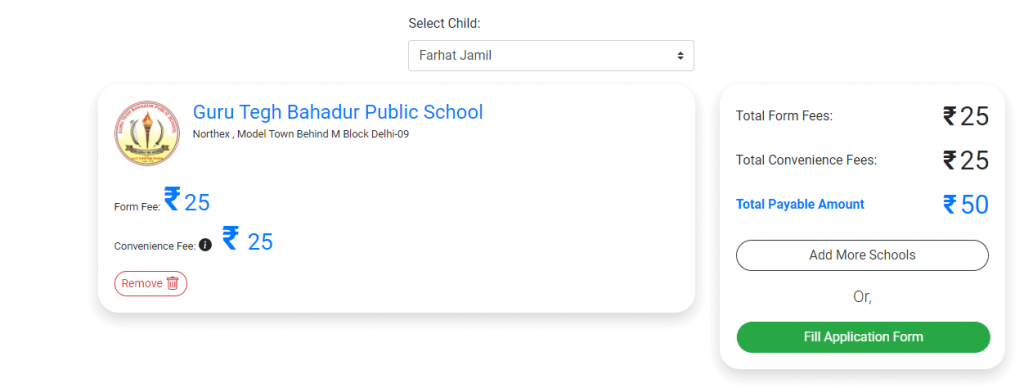The height and width of the screenshot is (388, 1024).
Task: Remove the school from the list
Action: point(151,283)
